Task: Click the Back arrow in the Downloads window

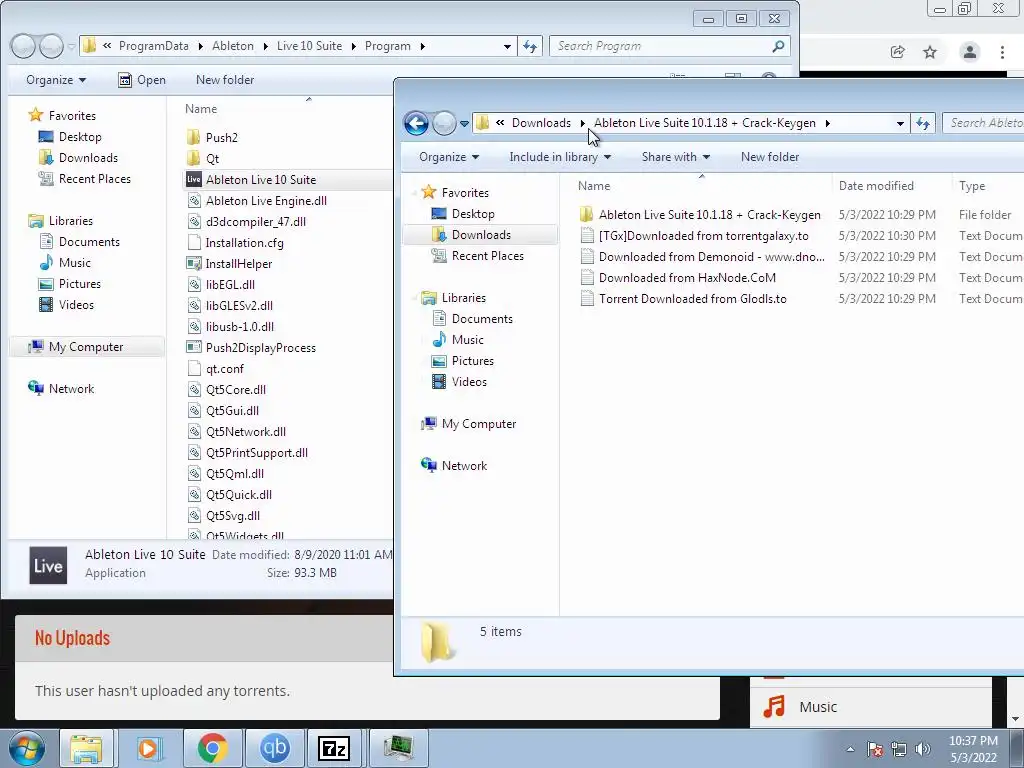Action: (x=416, y=123)
